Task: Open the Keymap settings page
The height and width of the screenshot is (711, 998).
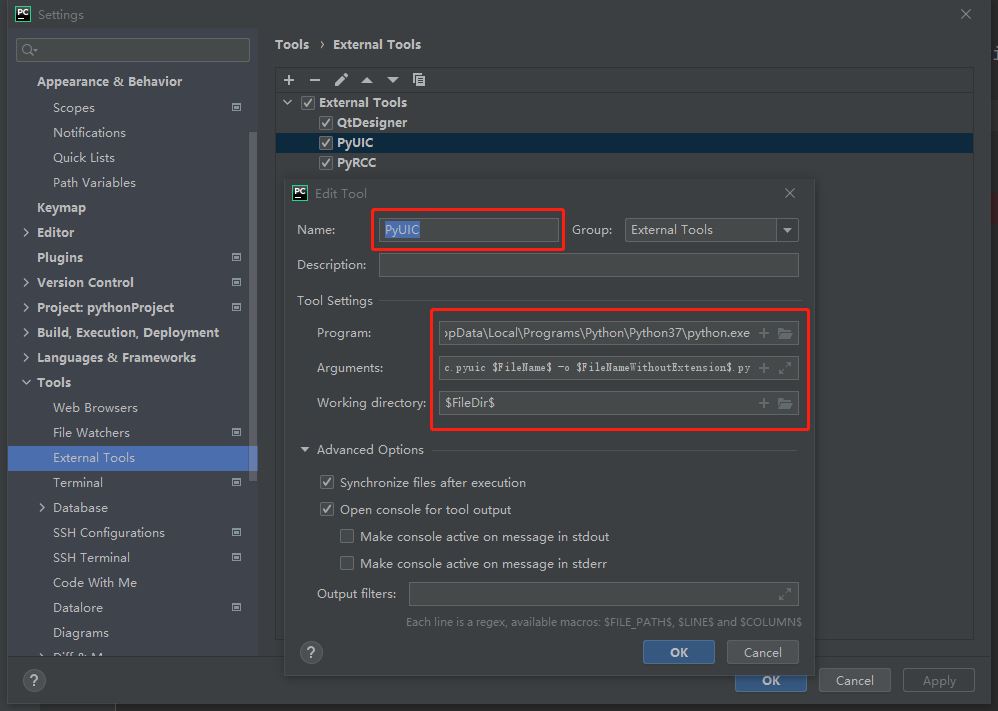Action: [x=61, y=208]
